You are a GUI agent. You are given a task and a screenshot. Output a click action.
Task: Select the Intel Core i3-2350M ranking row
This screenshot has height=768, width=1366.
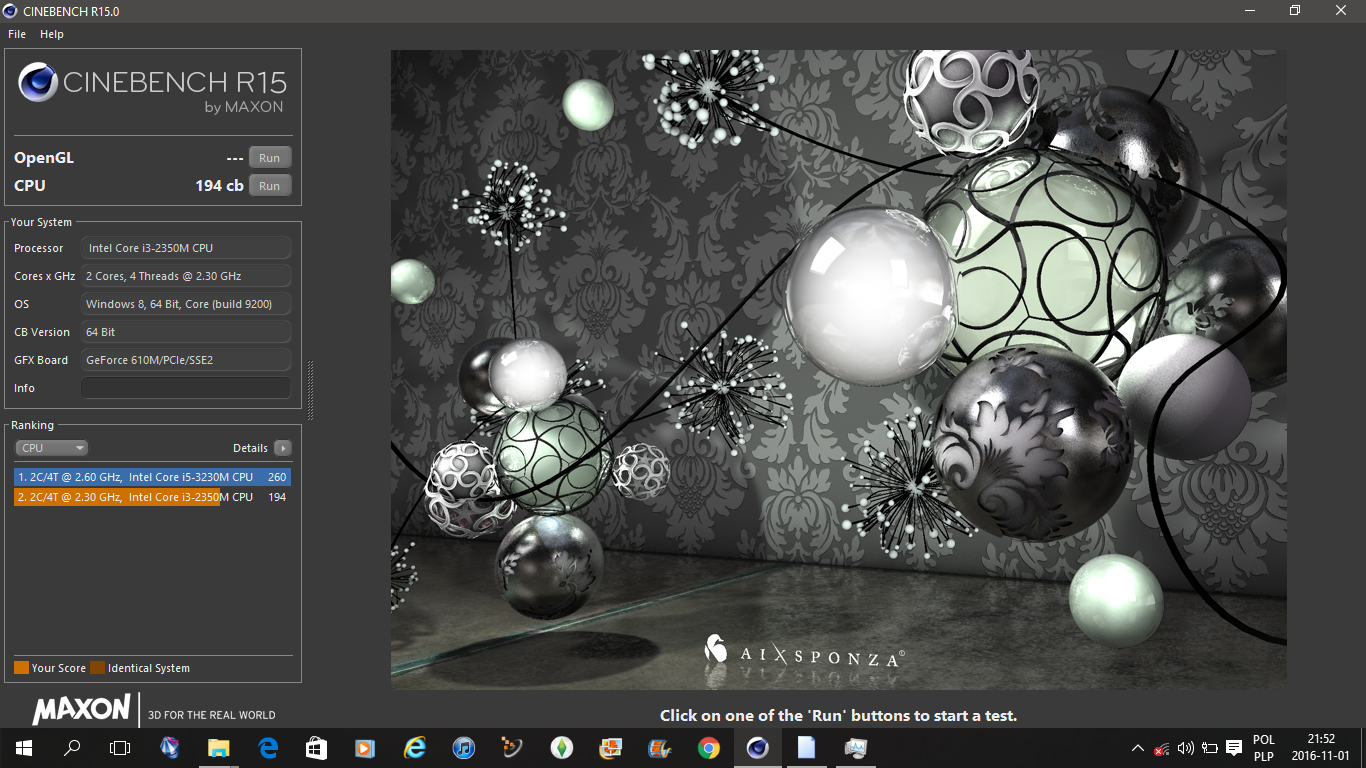(152, 497)
